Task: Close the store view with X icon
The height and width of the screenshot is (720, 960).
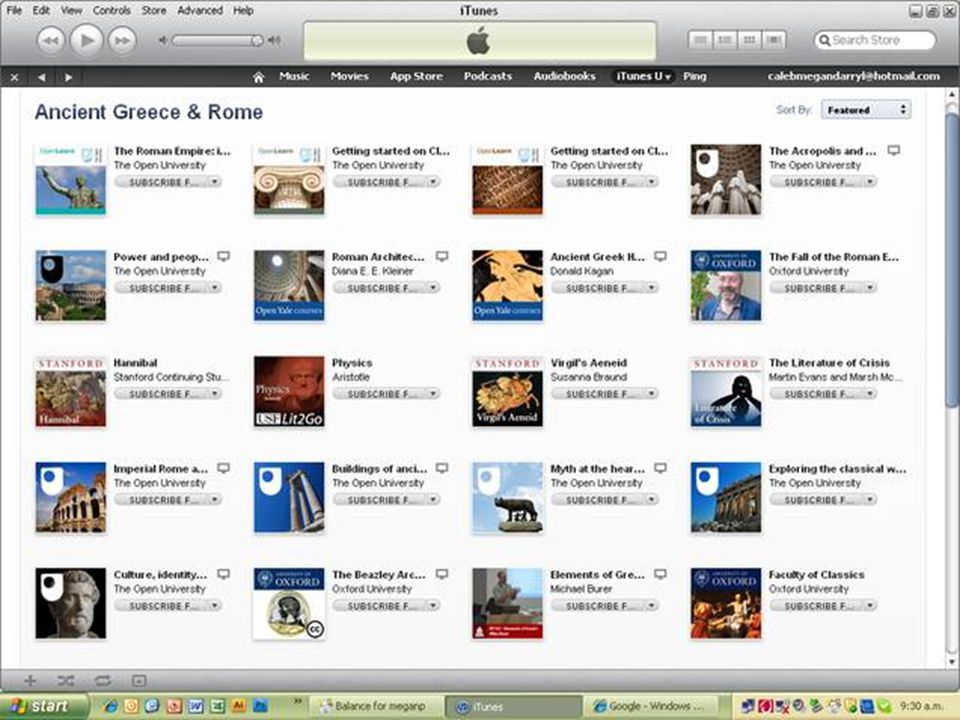Action: coord(15,77)
